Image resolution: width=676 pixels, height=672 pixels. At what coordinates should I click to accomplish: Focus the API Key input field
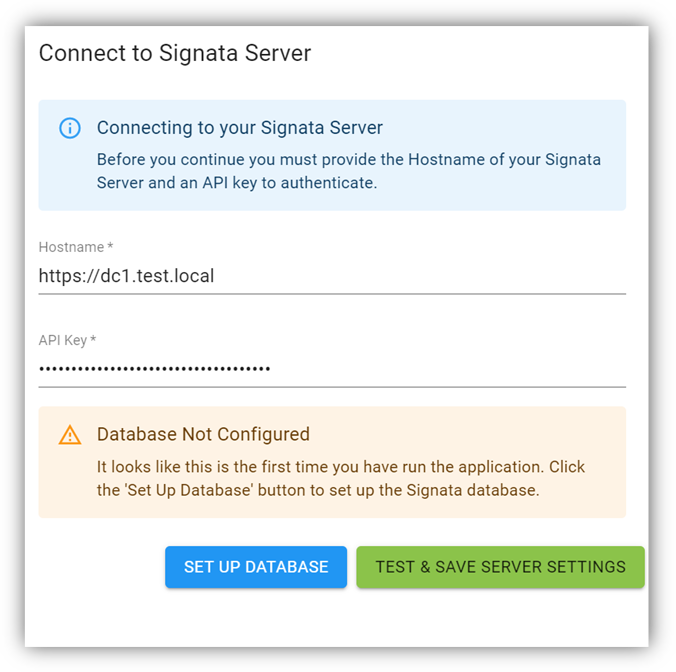point(332,369)
